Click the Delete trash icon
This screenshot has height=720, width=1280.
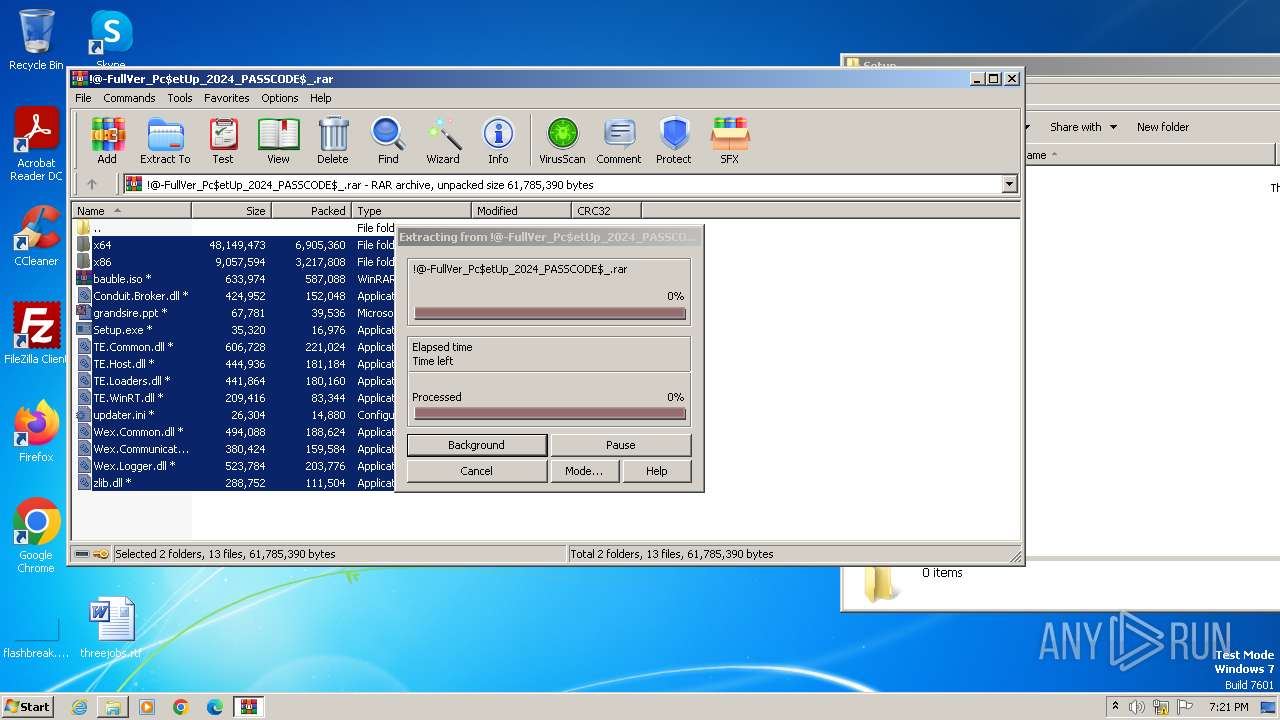(x=333, y=140)
